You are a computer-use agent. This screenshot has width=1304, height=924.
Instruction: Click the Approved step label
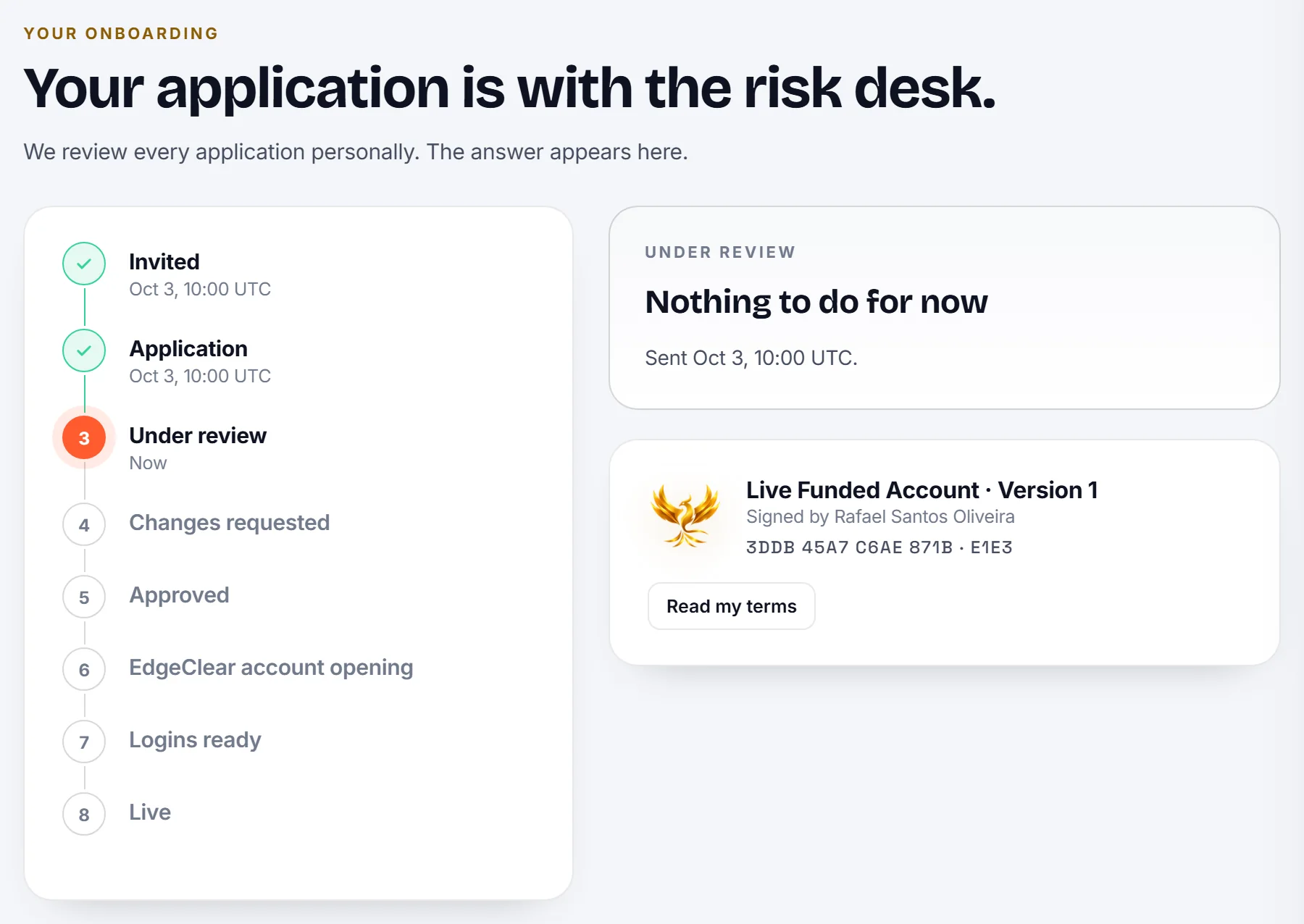(179, 595)
